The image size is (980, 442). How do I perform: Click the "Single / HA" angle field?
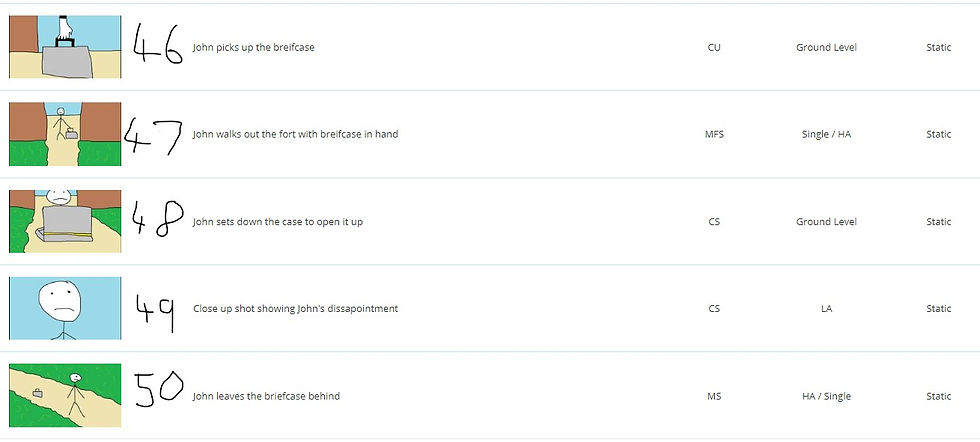tap(826, 134)
